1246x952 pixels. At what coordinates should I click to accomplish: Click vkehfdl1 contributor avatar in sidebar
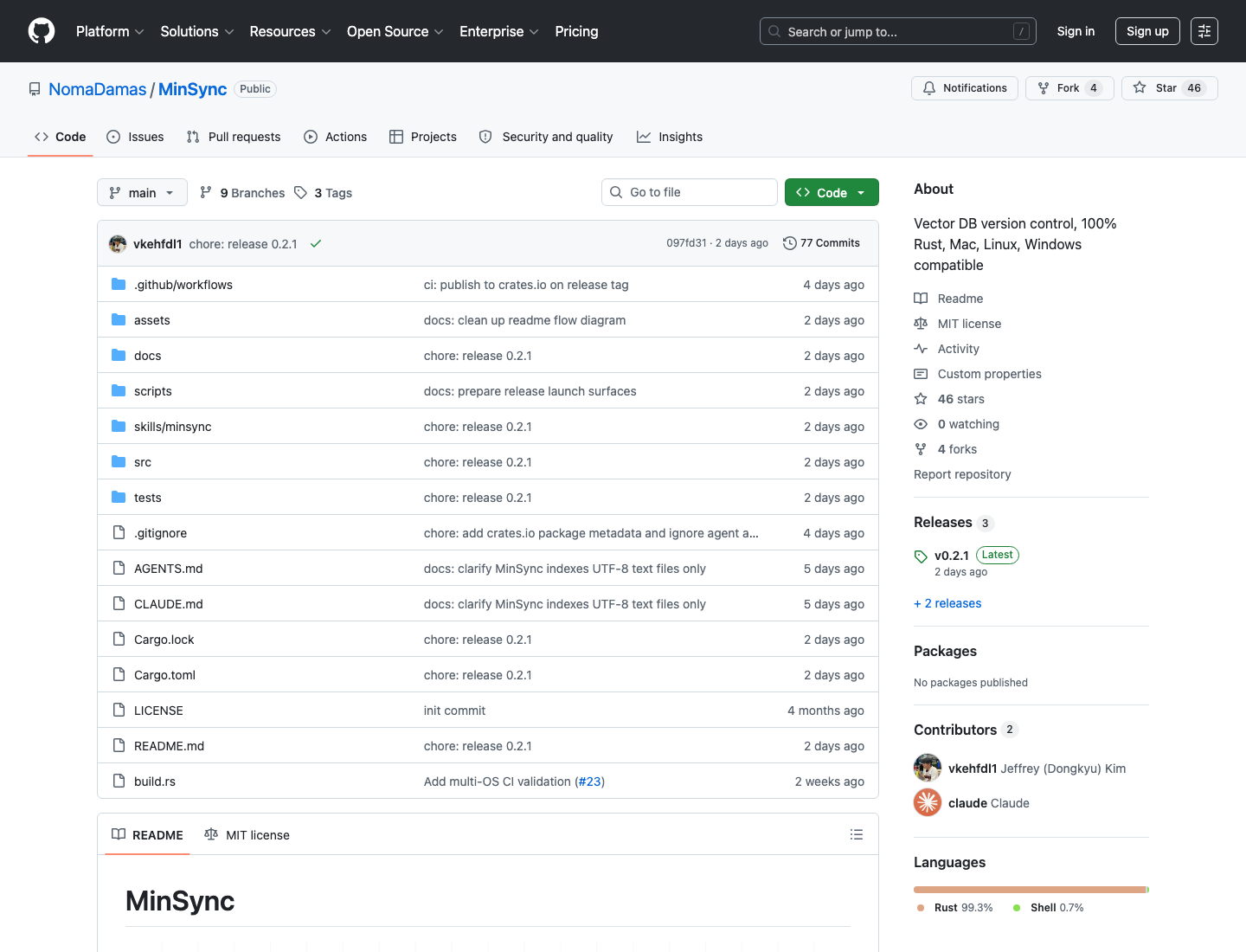[928, 769]
